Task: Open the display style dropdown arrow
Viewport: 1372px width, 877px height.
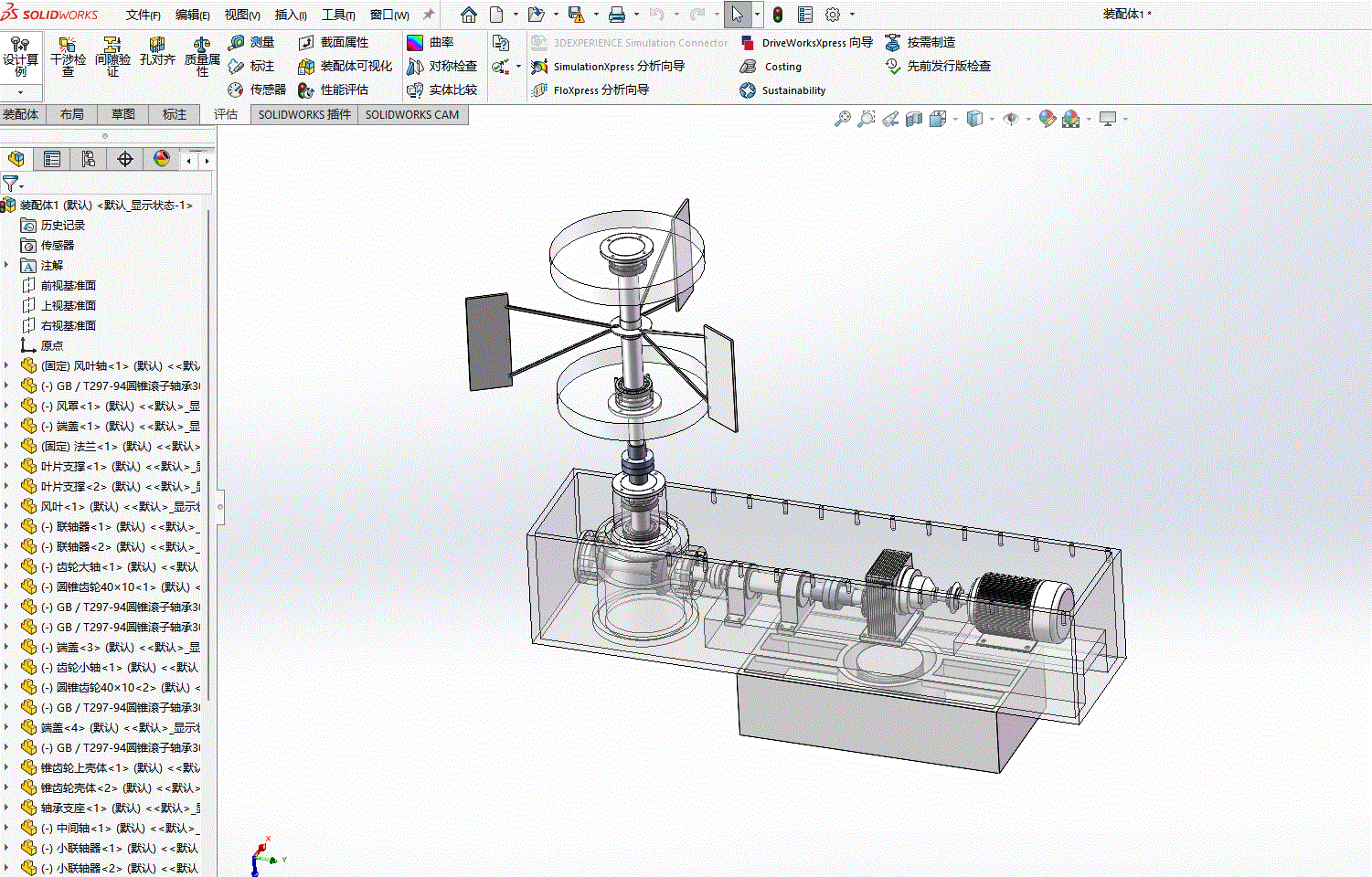Action: click(x=992, y=119)
